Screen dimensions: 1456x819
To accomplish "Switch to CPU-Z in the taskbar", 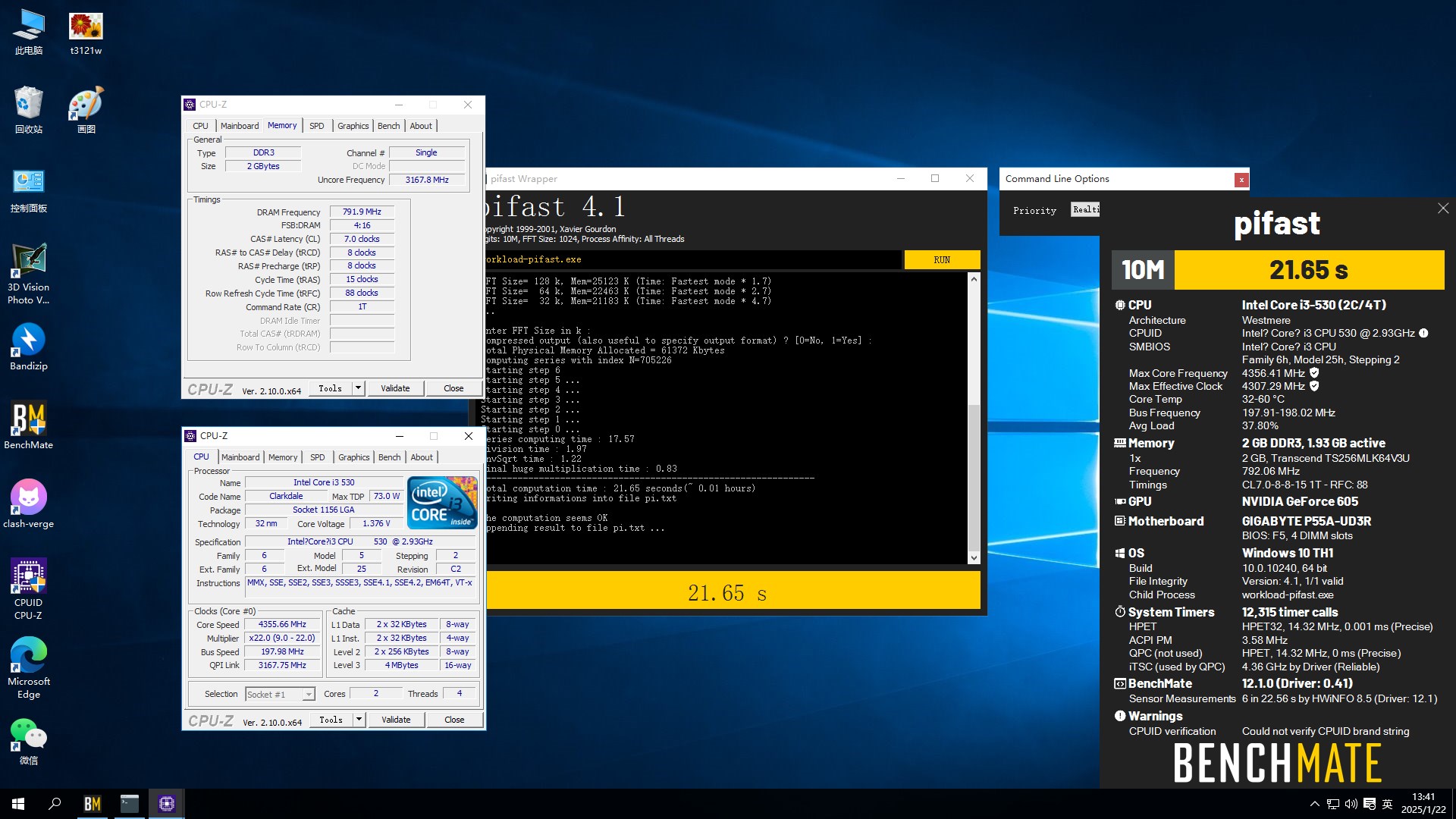I will (x=166, y=804).
